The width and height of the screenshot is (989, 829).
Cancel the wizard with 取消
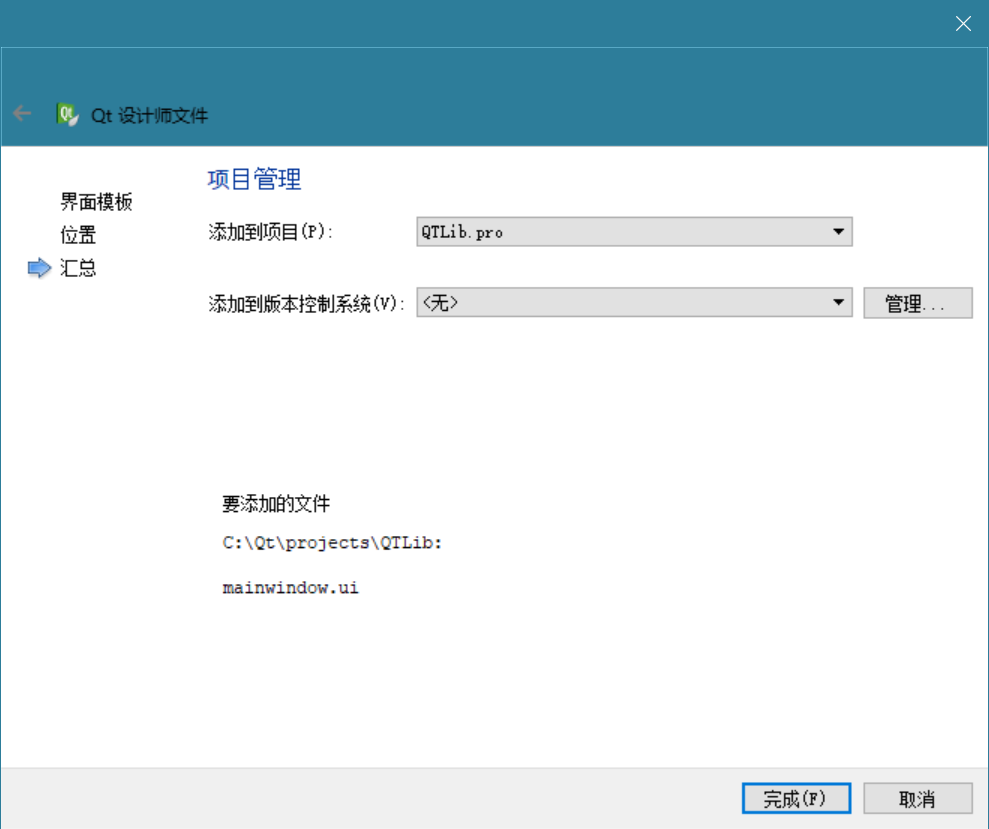[x=917, y=798]
